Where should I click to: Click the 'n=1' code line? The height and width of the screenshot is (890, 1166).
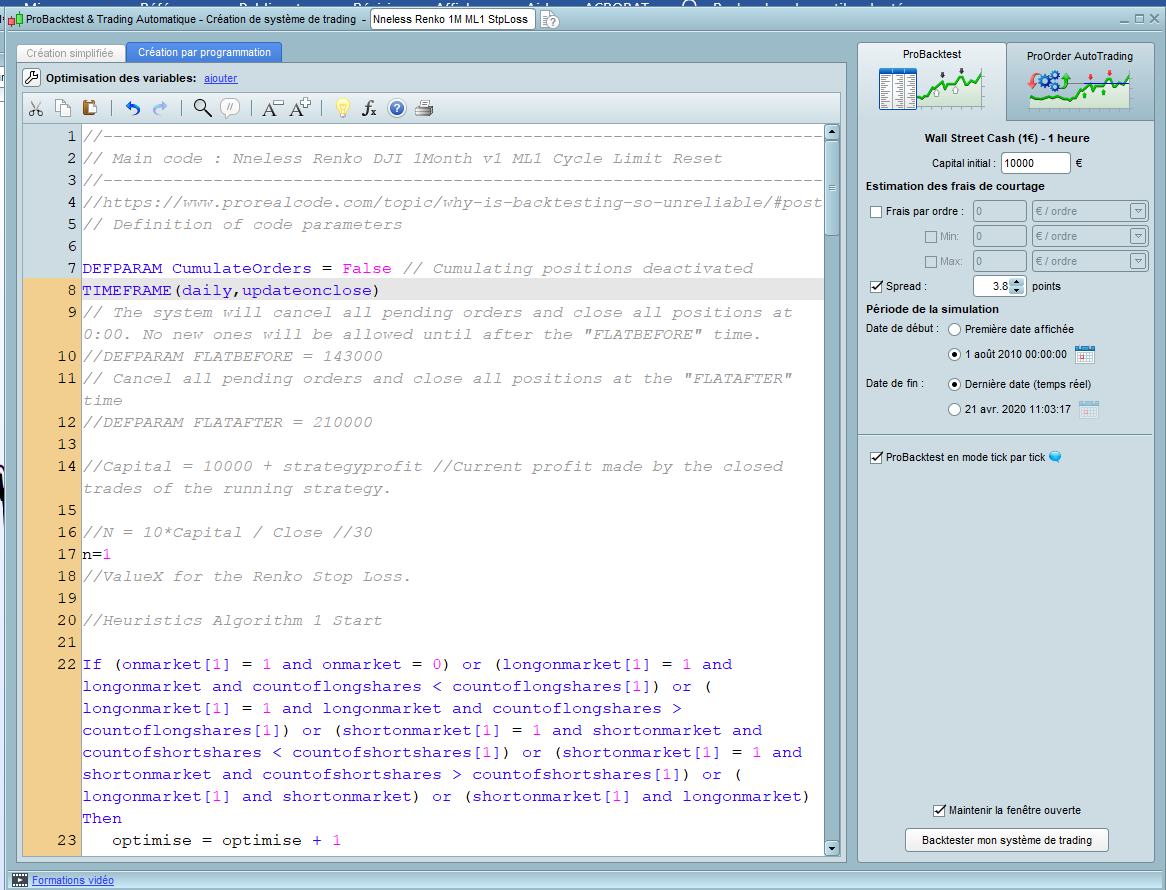(97, 555)
